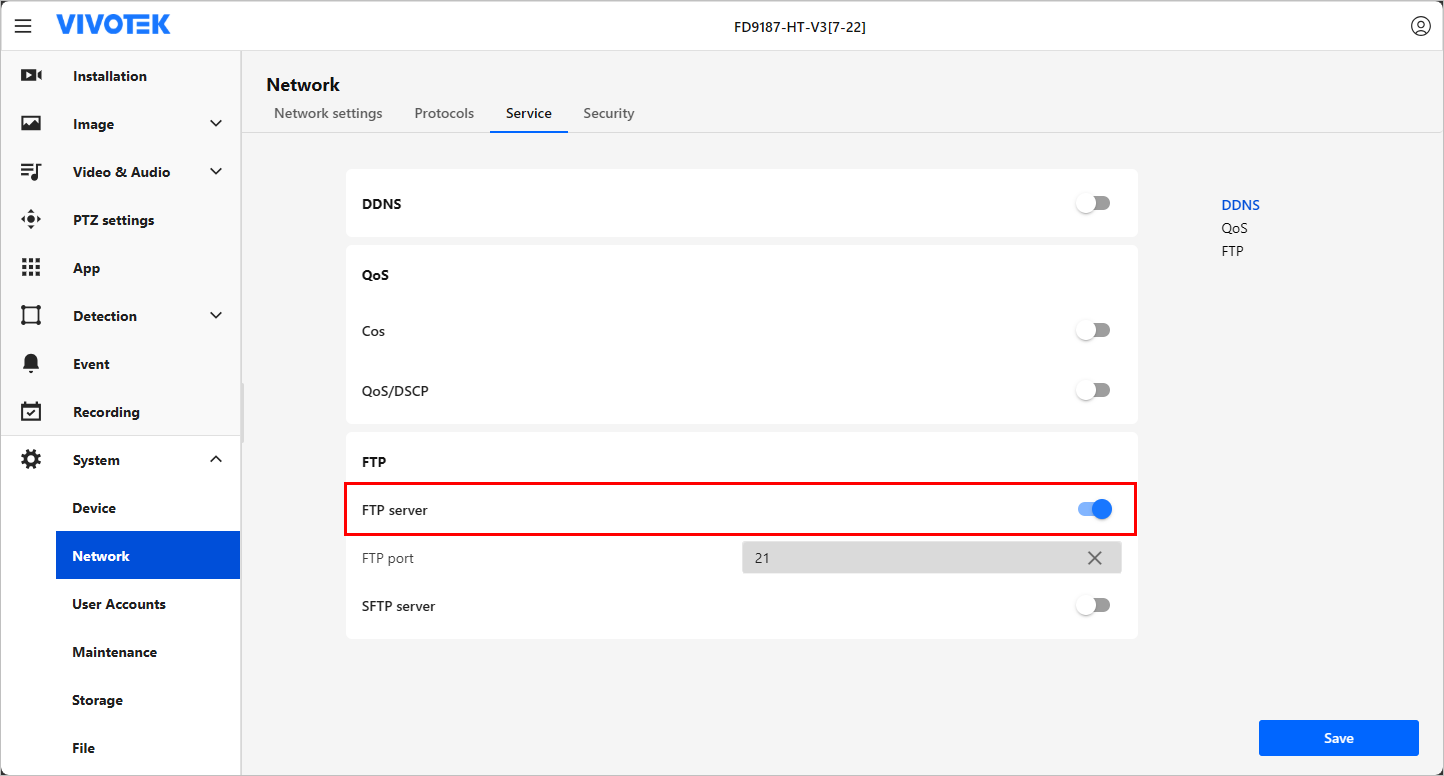Click the Detection frame icon
The height and width of the screenshot is (776, 1444).
31,316
